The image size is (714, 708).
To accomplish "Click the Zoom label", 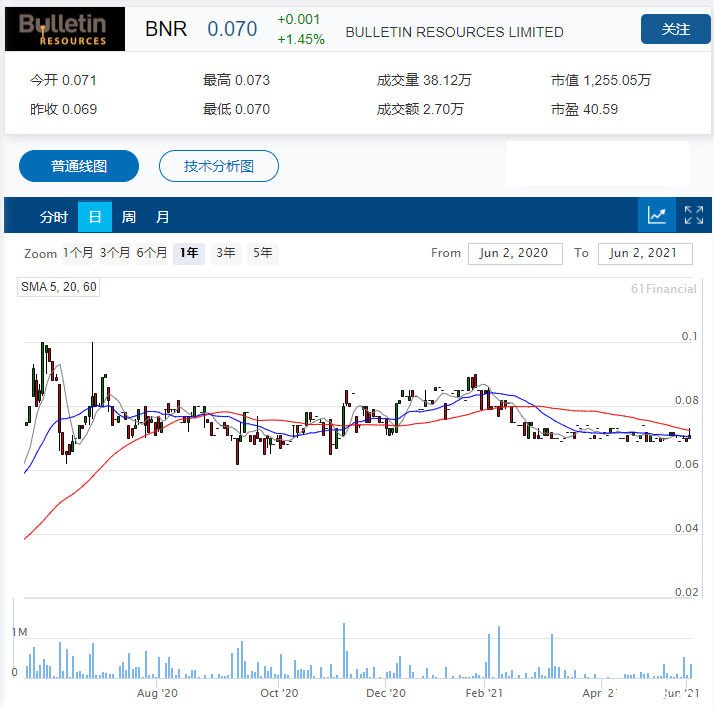I will [41, 254].
